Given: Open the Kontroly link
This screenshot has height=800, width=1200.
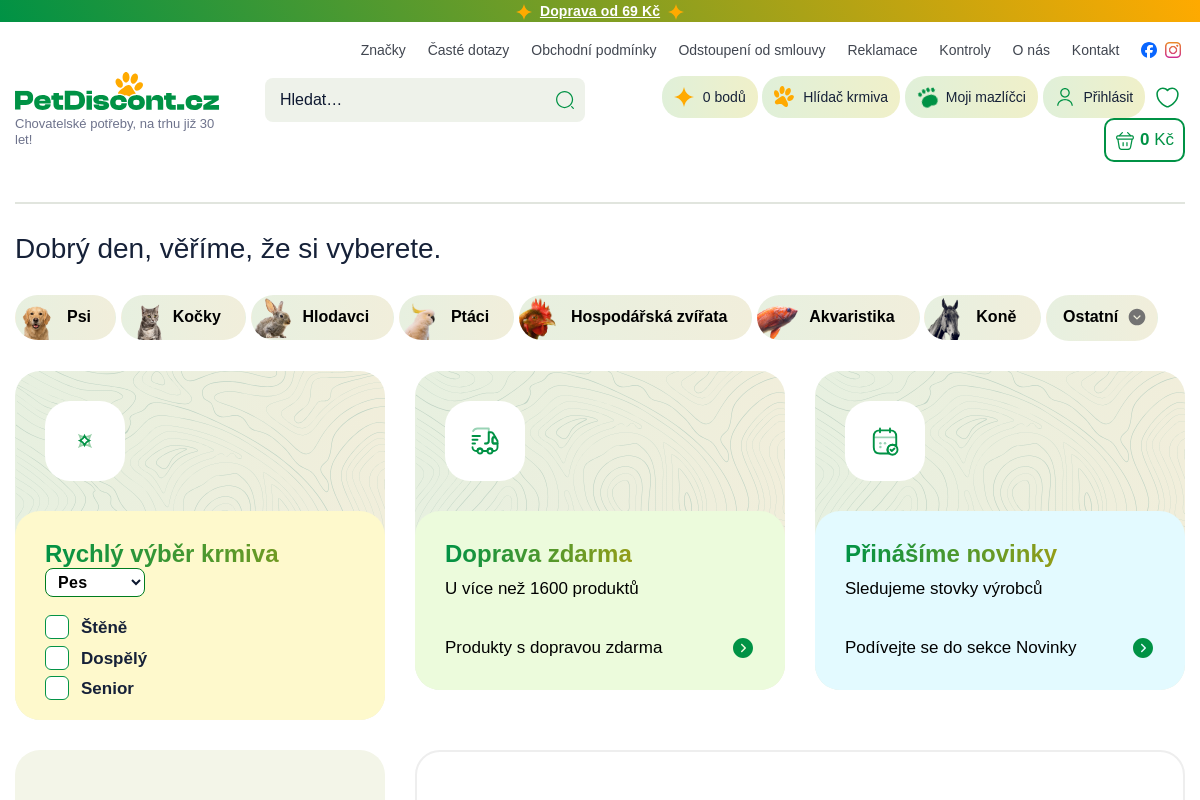Looking at the screenshot, I should pyautogui.click(x=965, y=50).
